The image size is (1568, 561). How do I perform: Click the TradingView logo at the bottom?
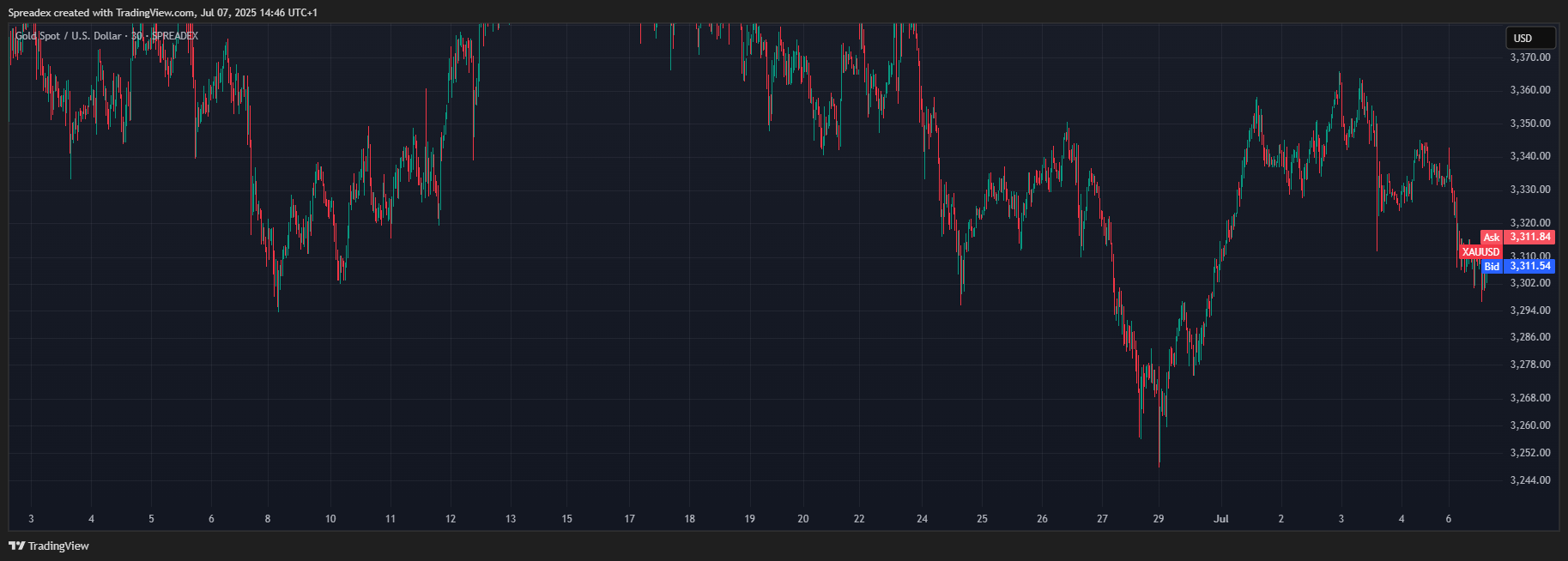[x=49, y=546]
